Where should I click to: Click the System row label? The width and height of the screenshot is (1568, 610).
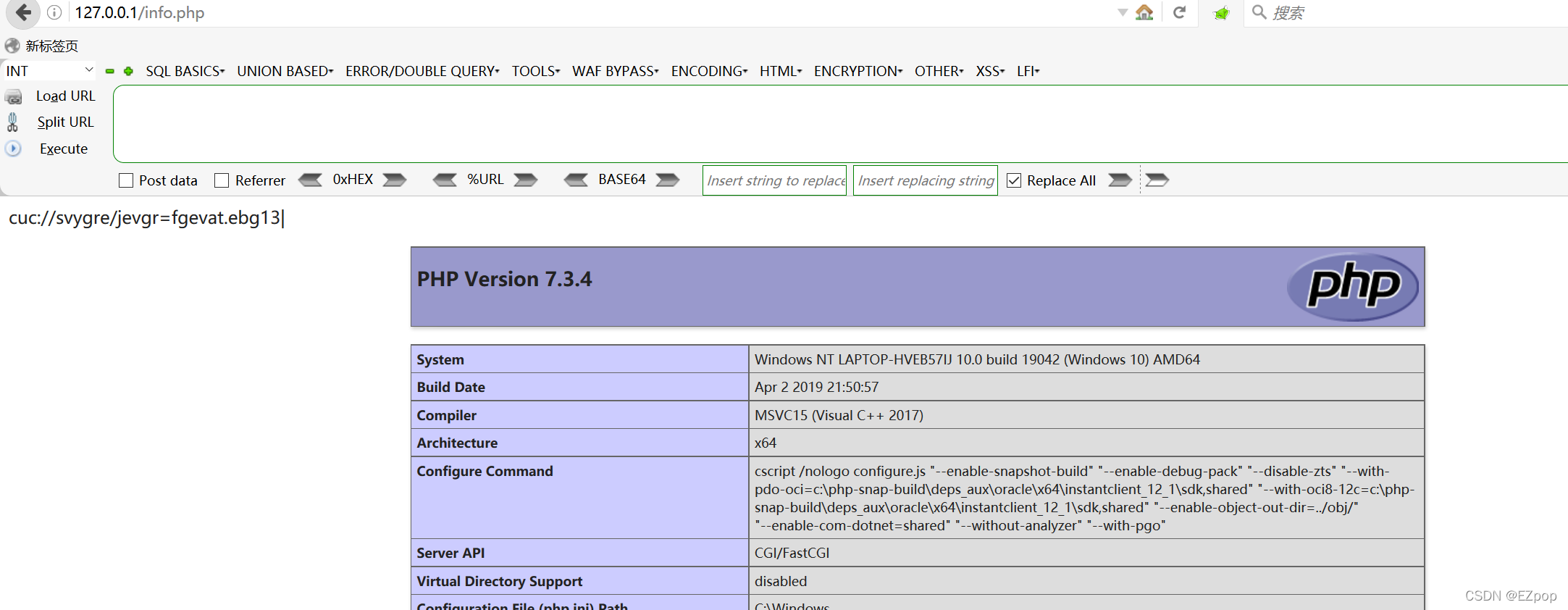click(x=440, y=359)
